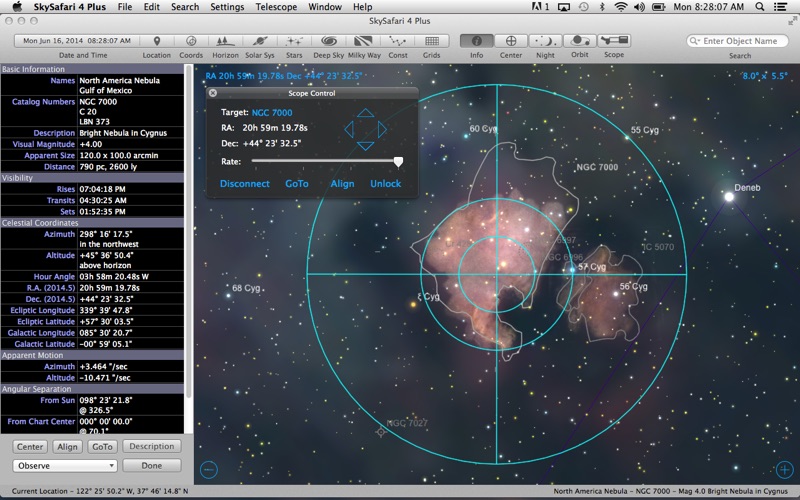Open the Telescope menu

click(275, 7)
